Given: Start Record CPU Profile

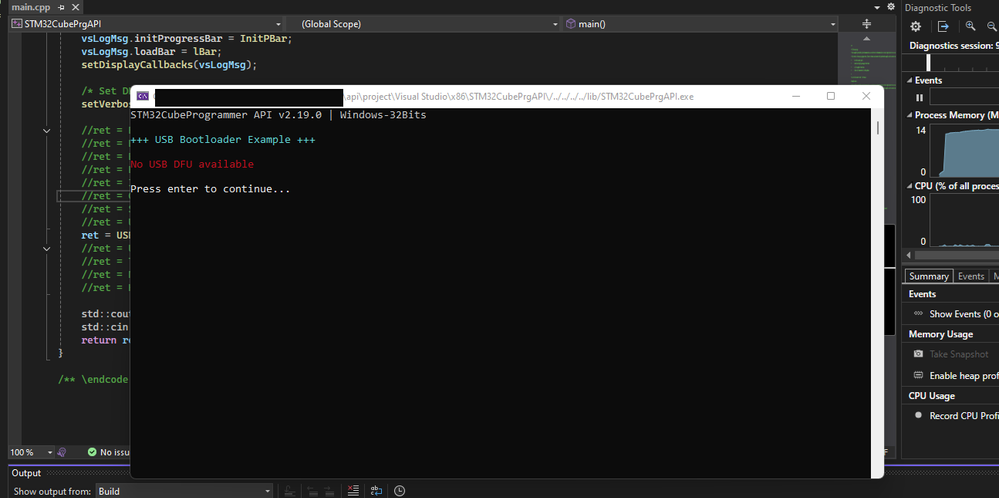Looking at the screenshot, I should coord(963,416).
